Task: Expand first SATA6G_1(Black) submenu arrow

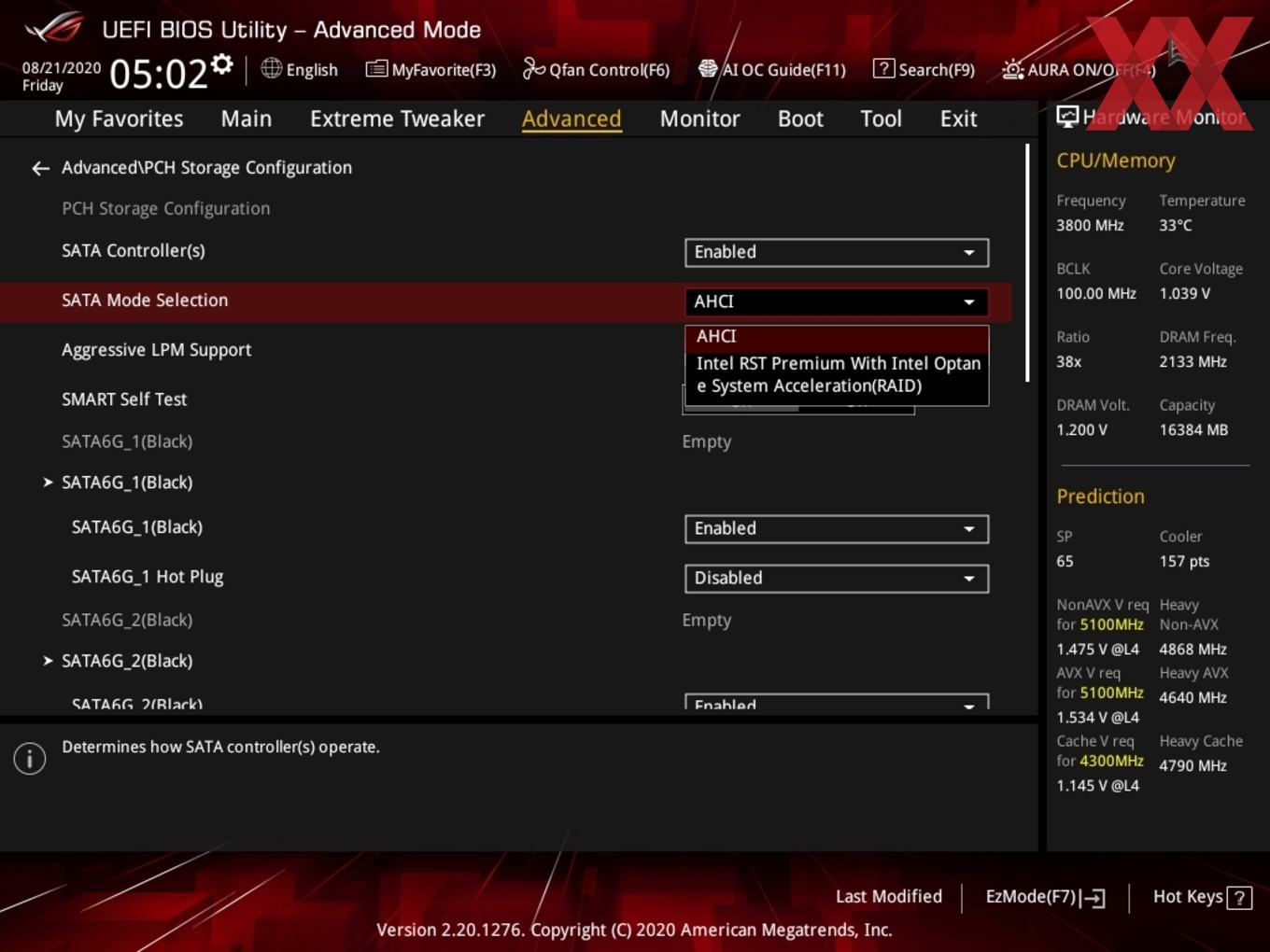Action: [48, 483]
